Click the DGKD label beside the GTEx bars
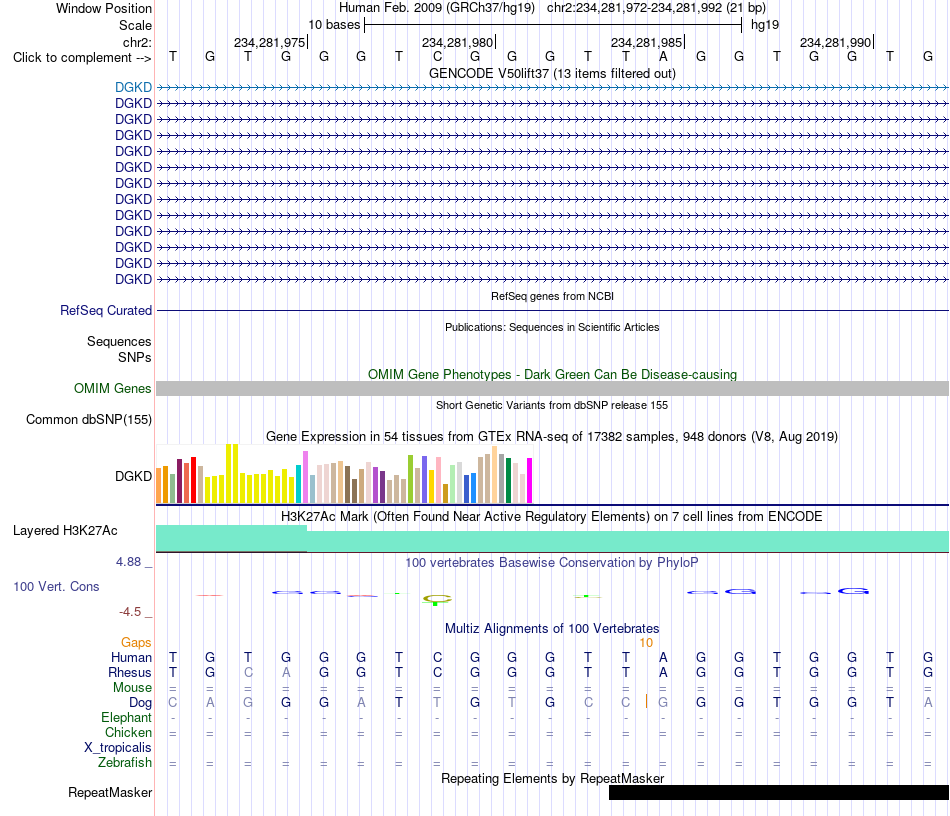This screenshot has height=816, width=950. coord(133,476)
